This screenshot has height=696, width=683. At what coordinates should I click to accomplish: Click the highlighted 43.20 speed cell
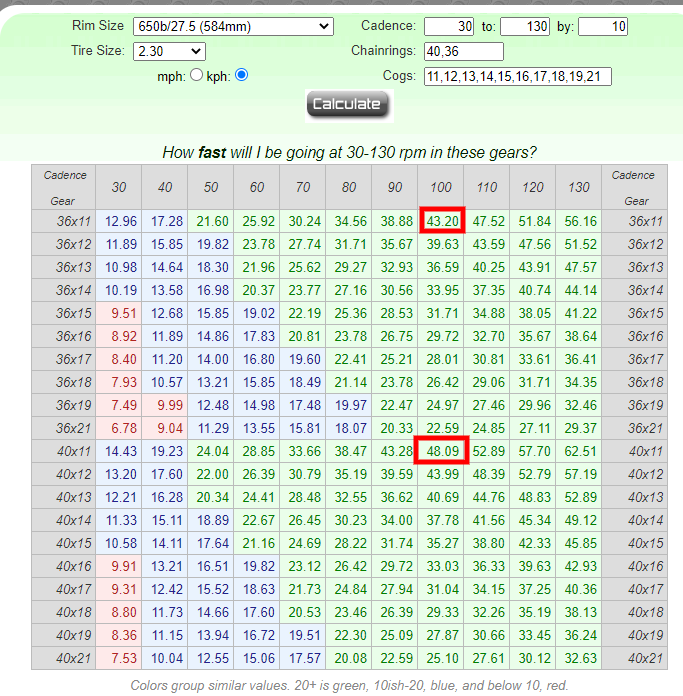[x=443, y=221]
